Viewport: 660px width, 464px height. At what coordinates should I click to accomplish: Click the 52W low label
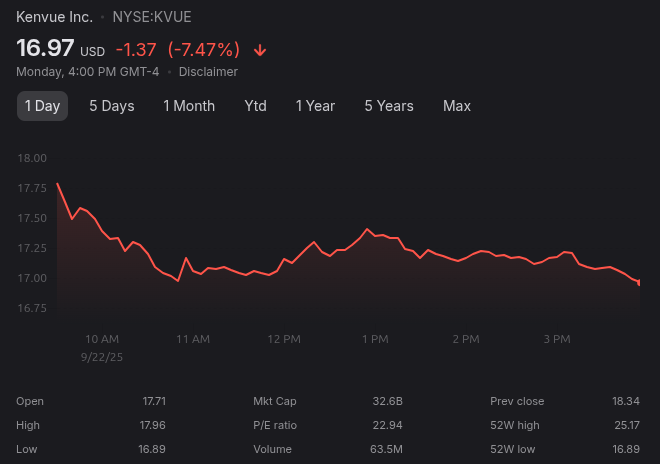(513, 449)
